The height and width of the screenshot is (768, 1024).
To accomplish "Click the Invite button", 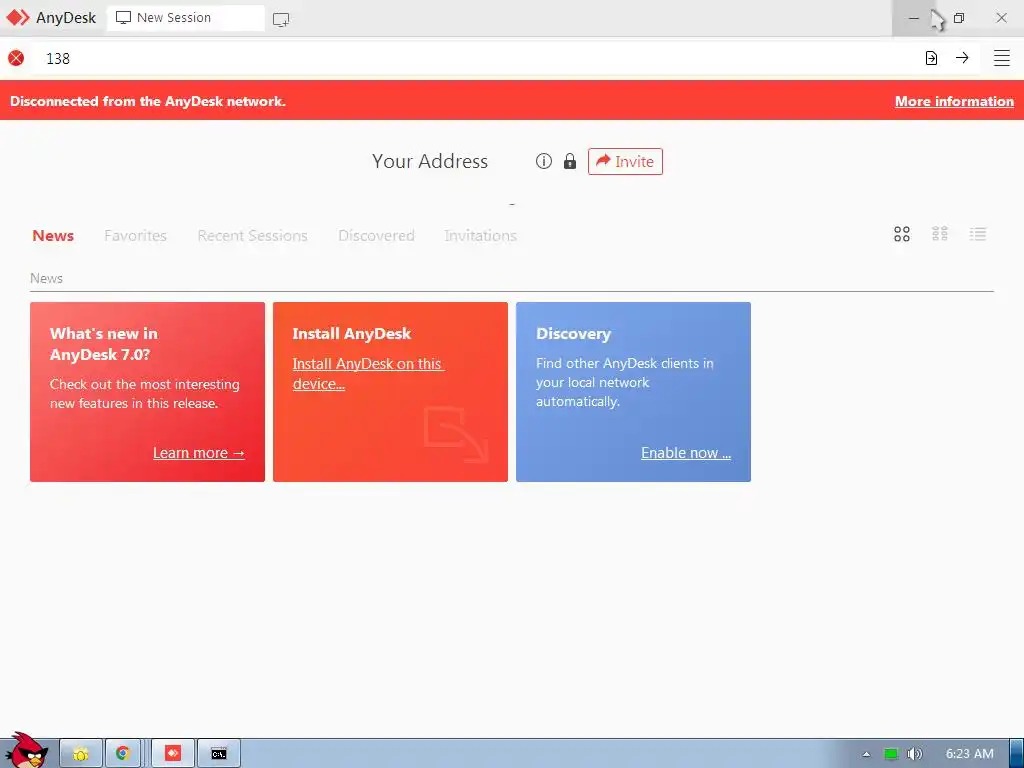I will coord(625,161).
